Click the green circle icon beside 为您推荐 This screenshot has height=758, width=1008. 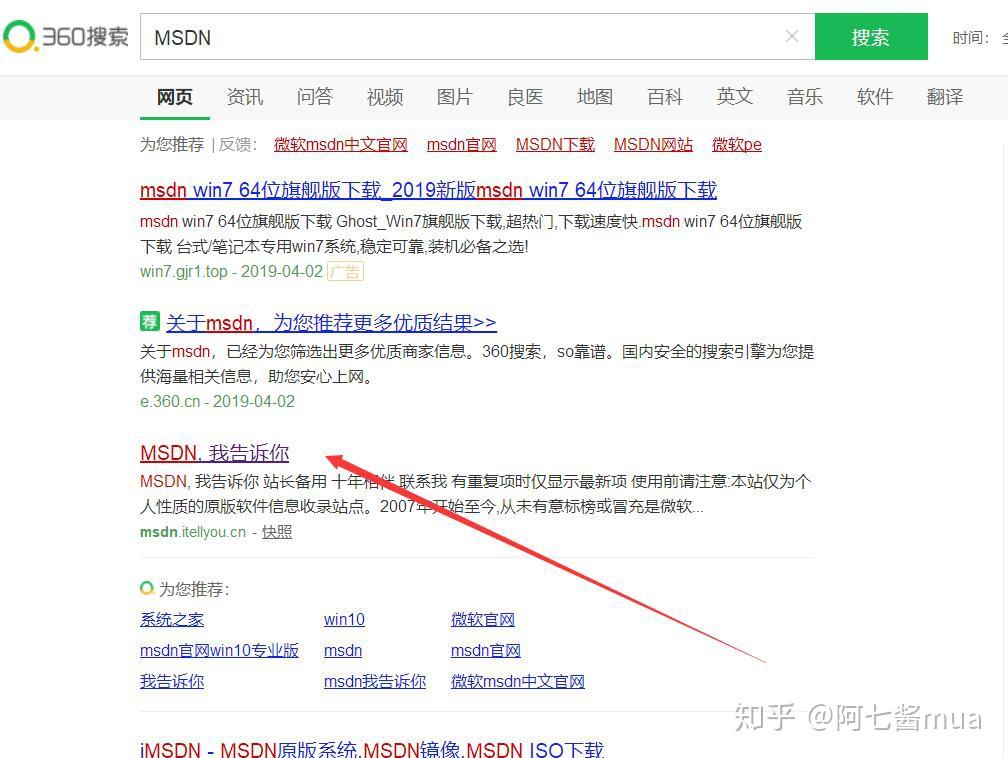(146, 588)
